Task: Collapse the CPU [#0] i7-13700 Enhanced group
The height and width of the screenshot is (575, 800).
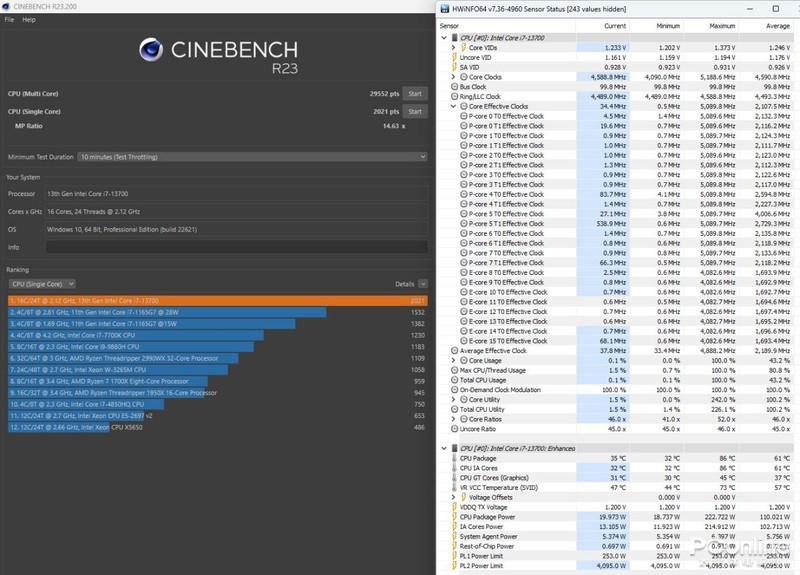Action: click(x=444, y=448)
